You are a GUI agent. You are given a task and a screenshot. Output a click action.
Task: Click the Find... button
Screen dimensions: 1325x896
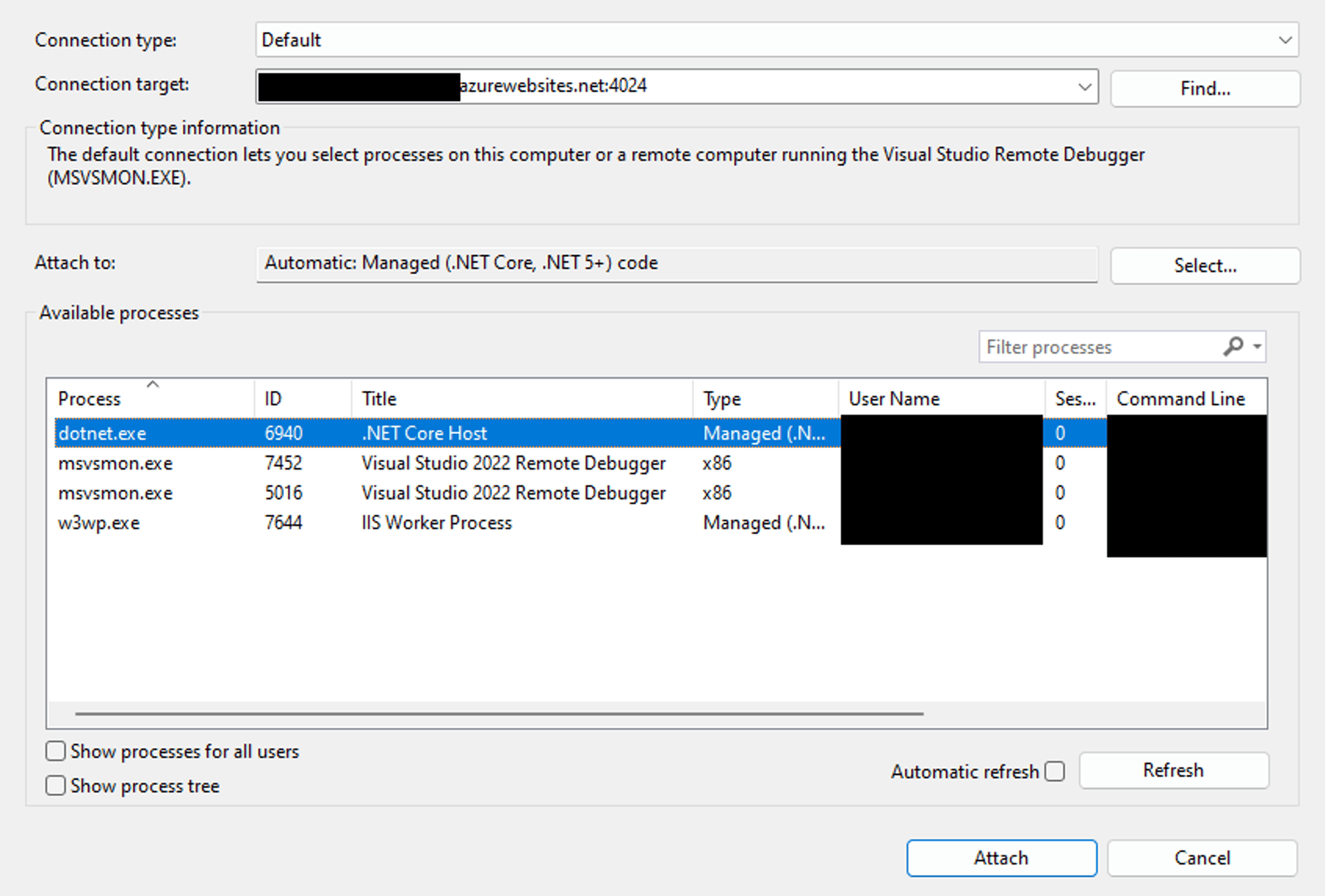coord(1205,88)
